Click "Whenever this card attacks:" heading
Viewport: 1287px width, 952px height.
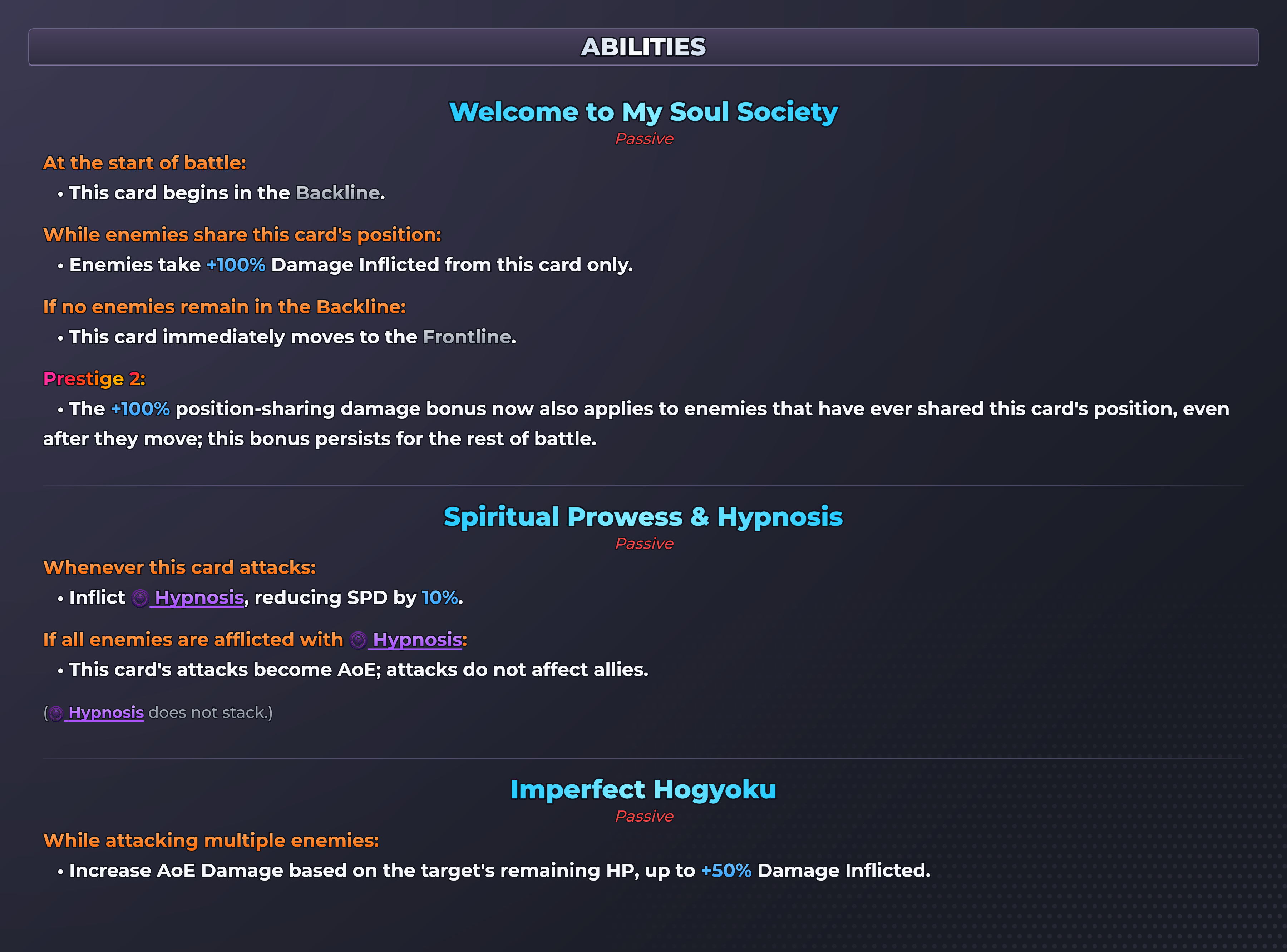179,567
